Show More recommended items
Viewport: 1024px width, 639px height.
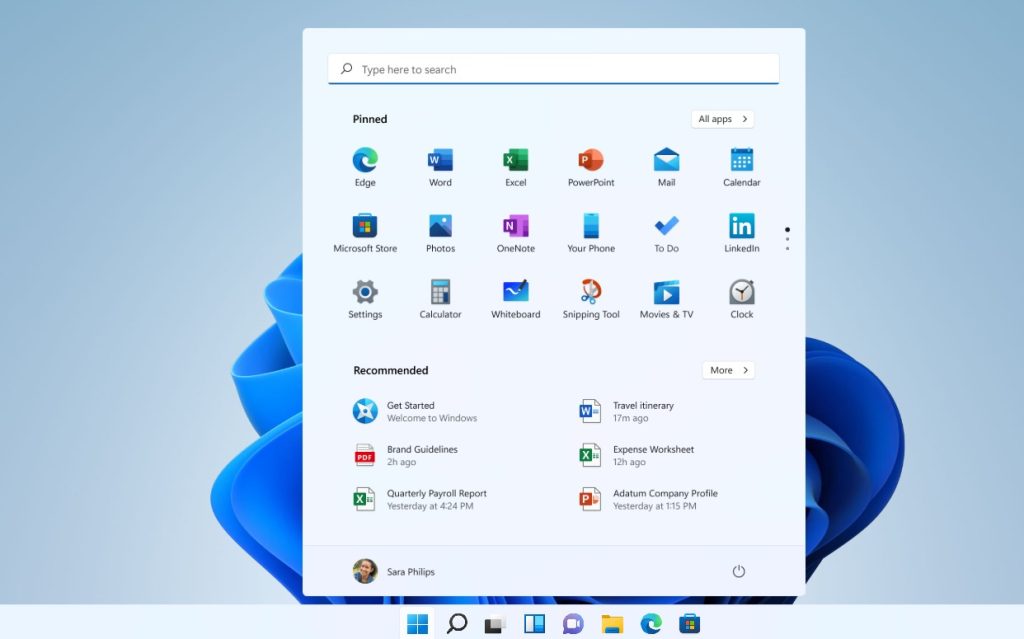[x=728, y=370]
